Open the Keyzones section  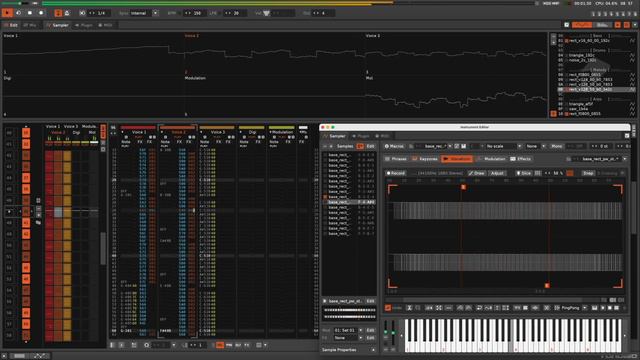pos(425,159)
